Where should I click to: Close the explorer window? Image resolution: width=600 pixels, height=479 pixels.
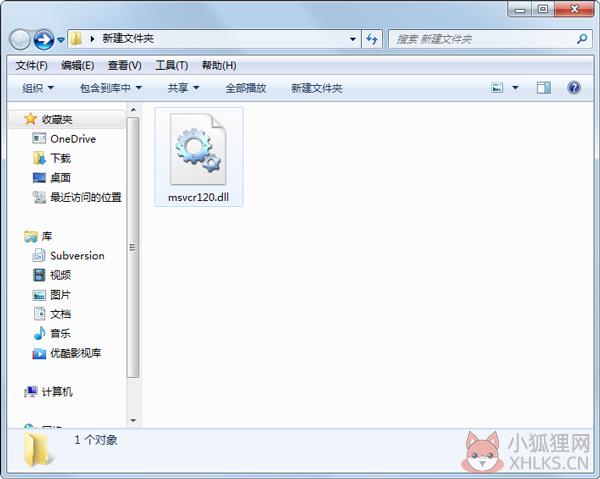(574, 9)
